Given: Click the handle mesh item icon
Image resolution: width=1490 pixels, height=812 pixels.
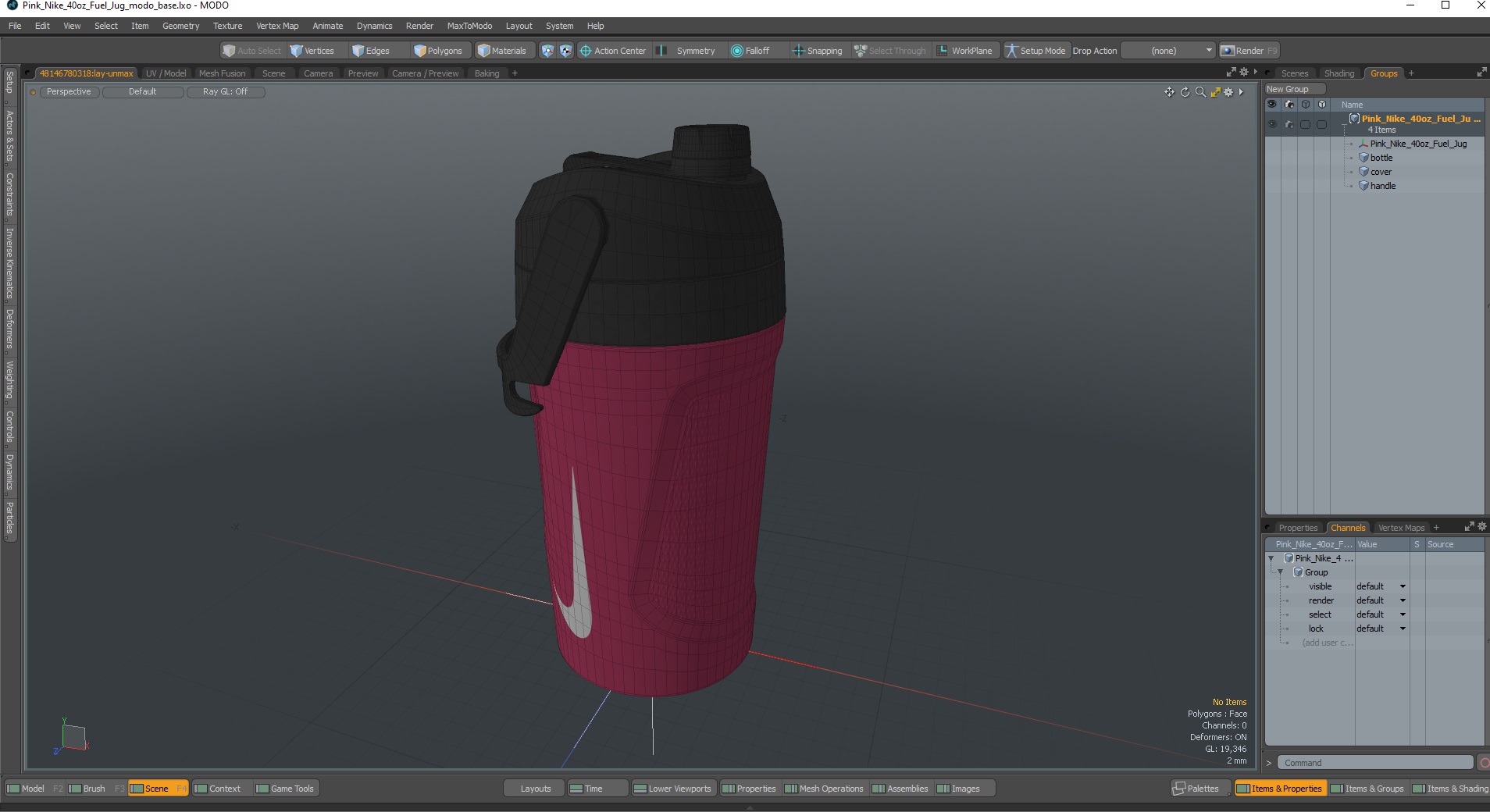Looking at the screenshot, I should click(1363, 186).
